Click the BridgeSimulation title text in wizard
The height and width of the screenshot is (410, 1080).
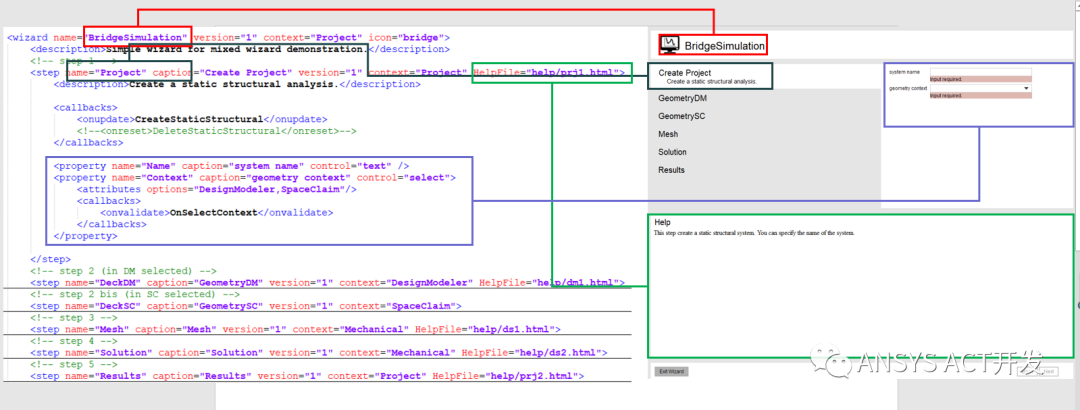point(725,46)
